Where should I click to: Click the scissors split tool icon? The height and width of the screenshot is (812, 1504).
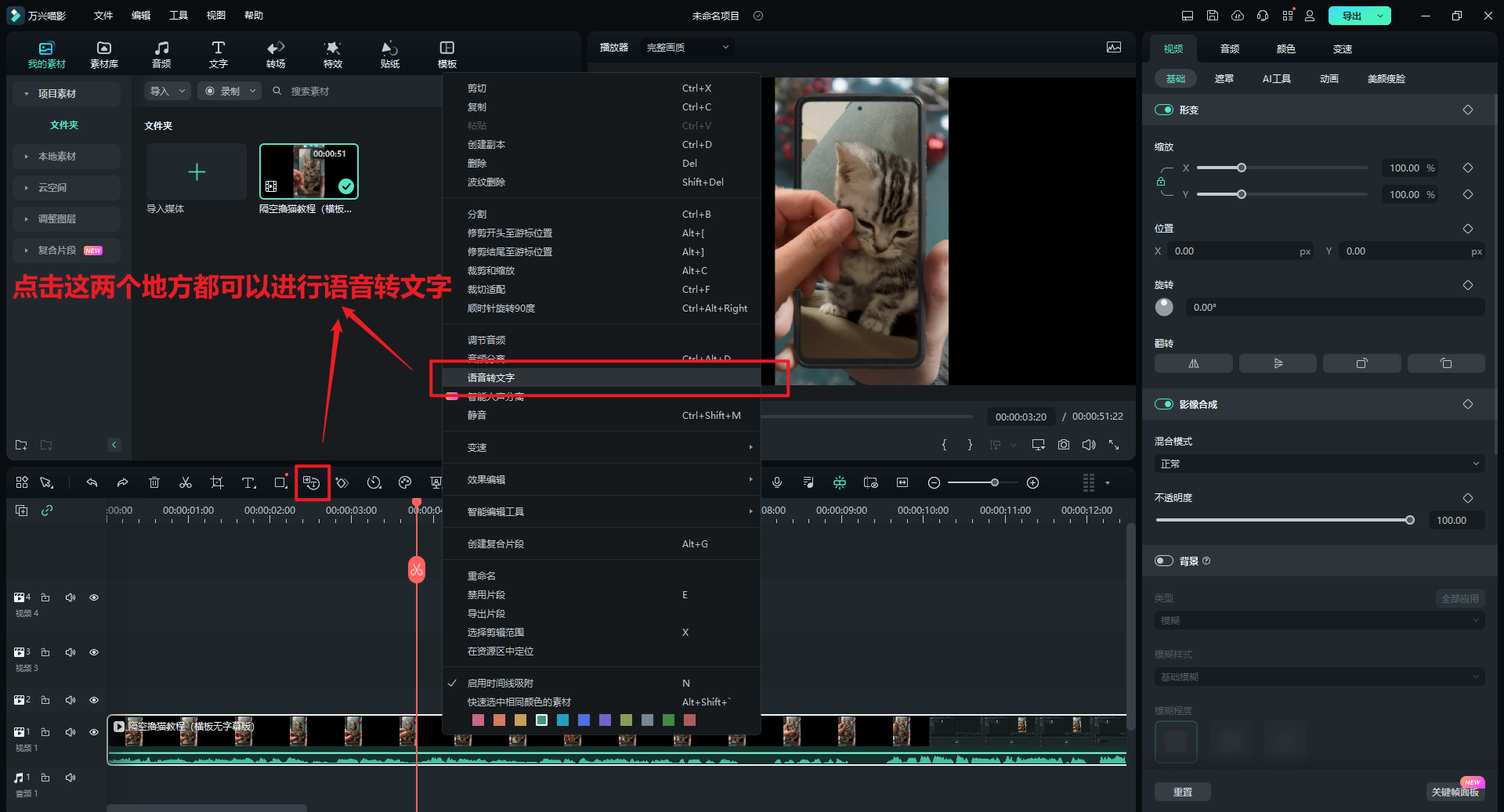(186, 482)
